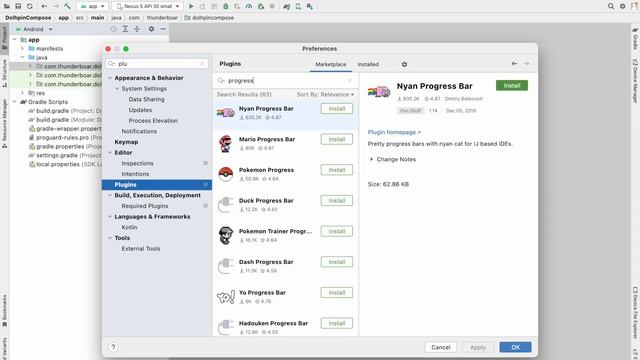Clear the 'plu' settings search field
640x360 pixels.
point(202,64)
